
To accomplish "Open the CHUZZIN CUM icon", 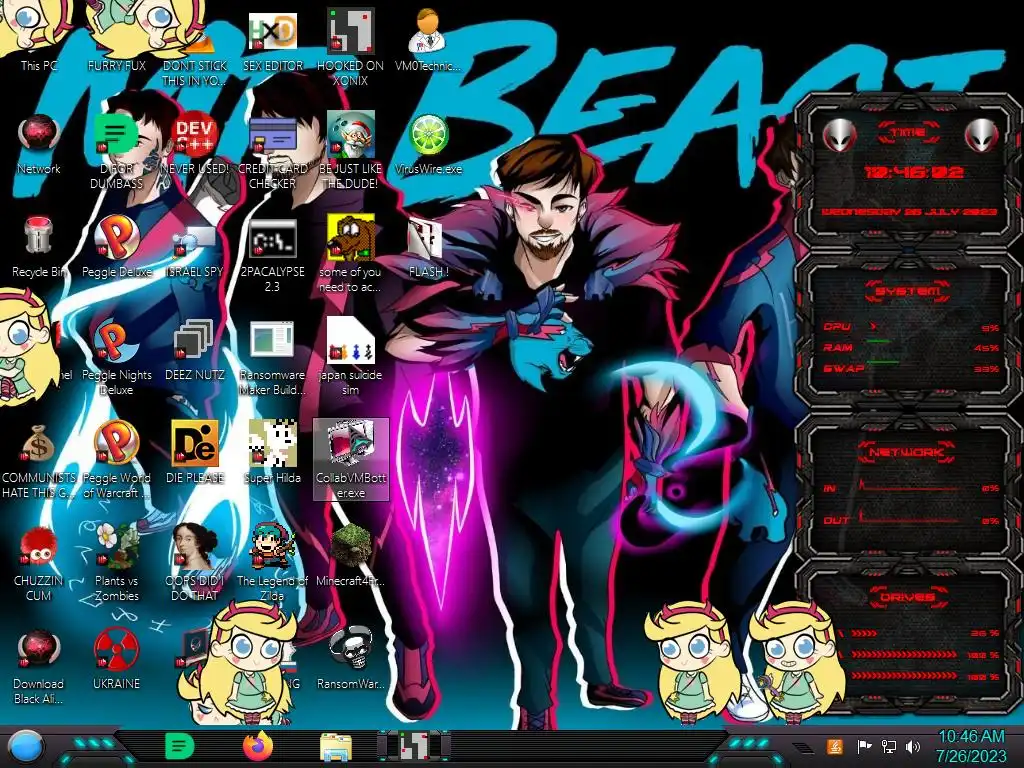I will click(x=39, y=563).
